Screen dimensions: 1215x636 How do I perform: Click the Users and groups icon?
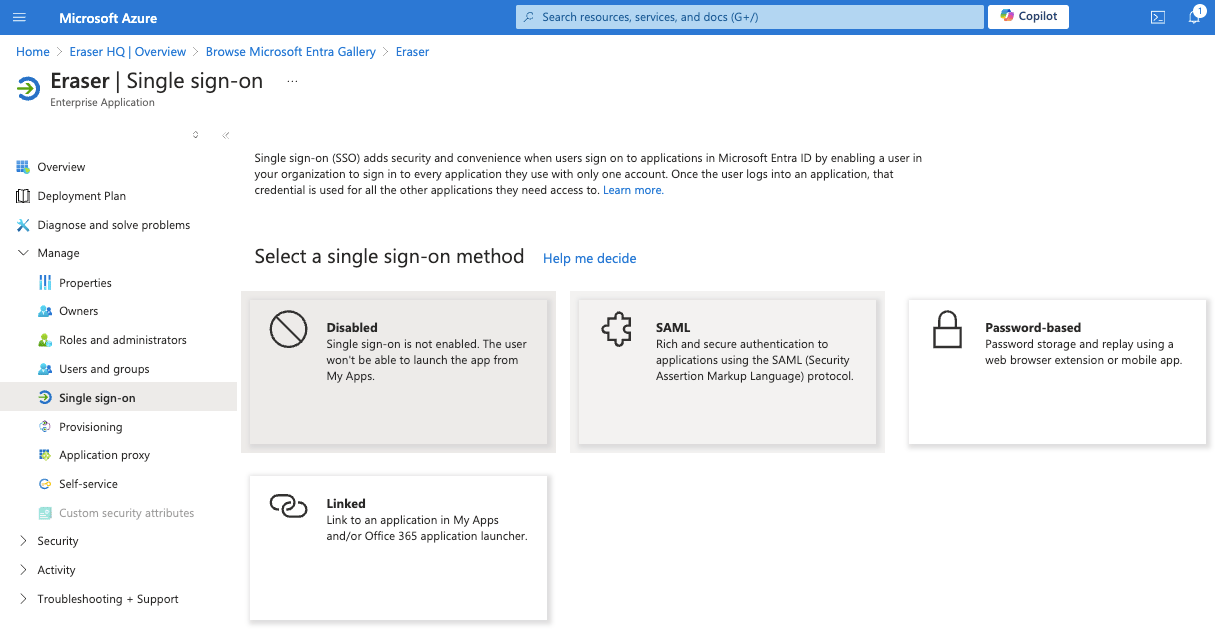[x=45, y=369]
